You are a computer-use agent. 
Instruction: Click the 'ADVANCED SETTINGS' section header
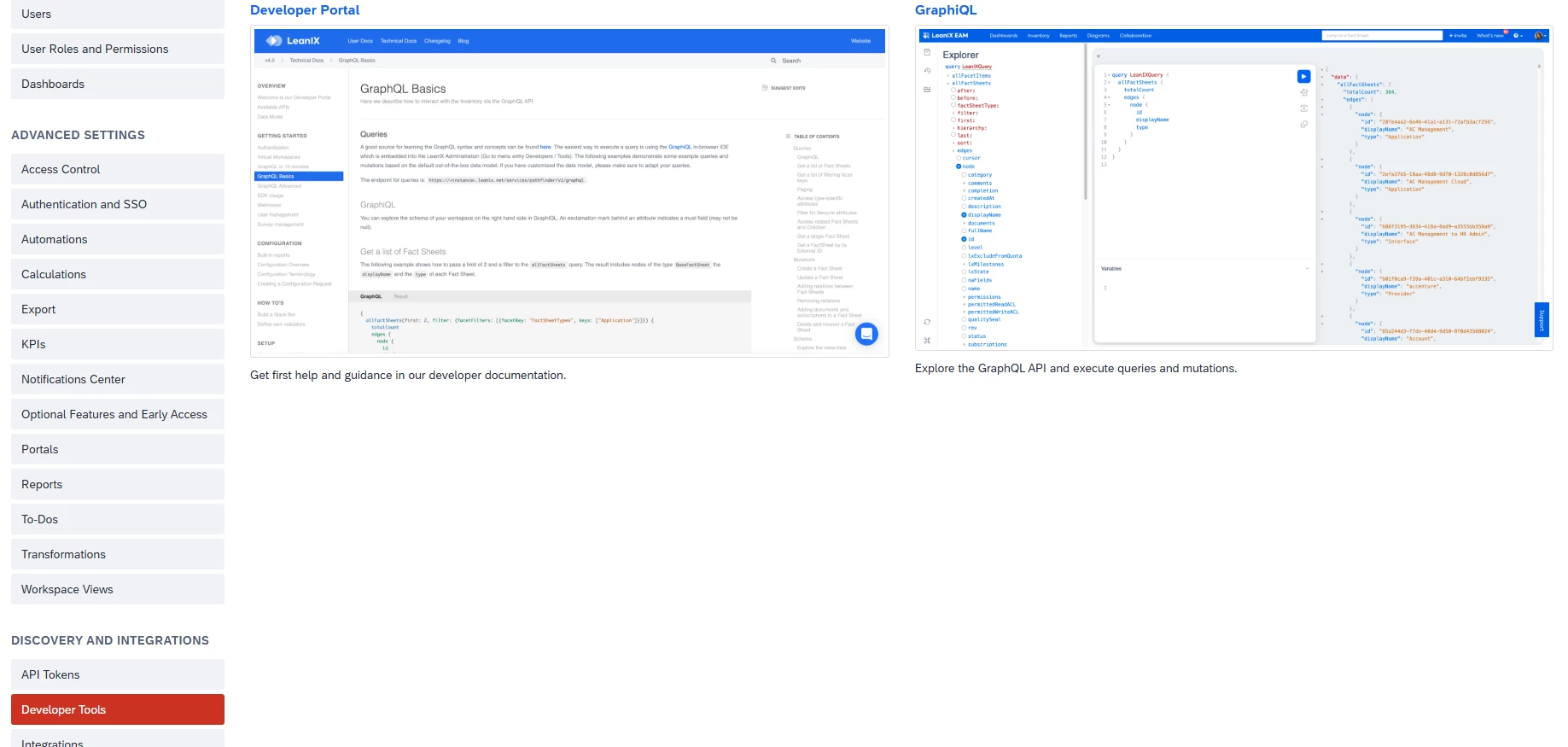79,135
